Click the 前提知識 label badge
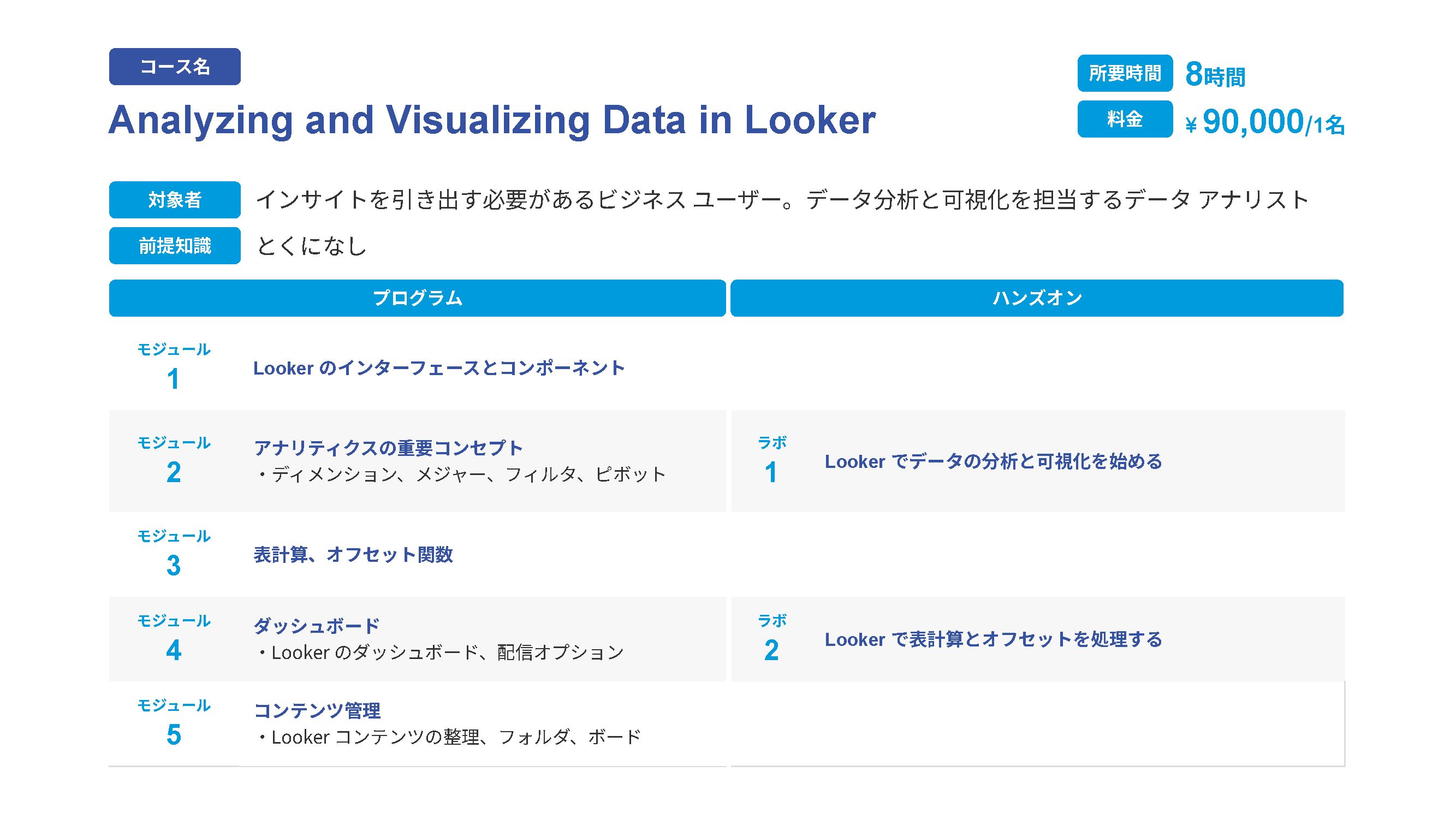Viewport: 1456px width, 819px height. pos(175,245)
